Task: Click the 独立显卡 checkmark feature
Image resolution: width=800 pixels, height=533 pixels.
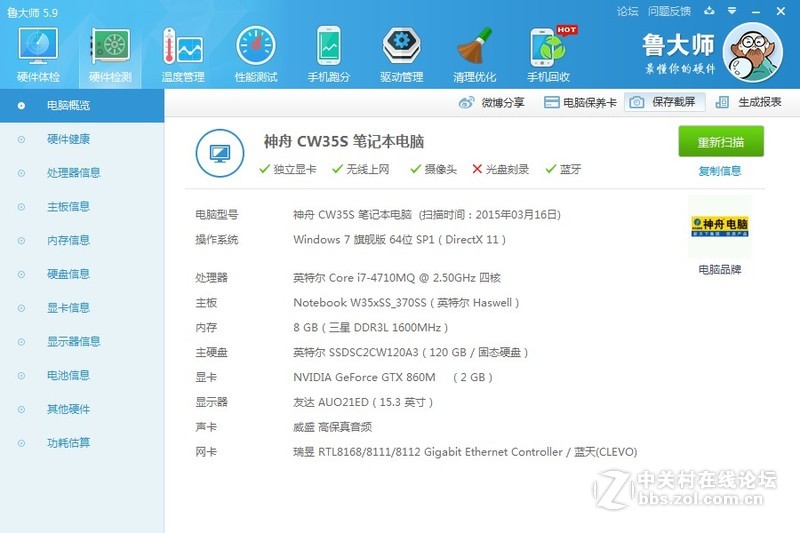Action: (x=288, y=169)
